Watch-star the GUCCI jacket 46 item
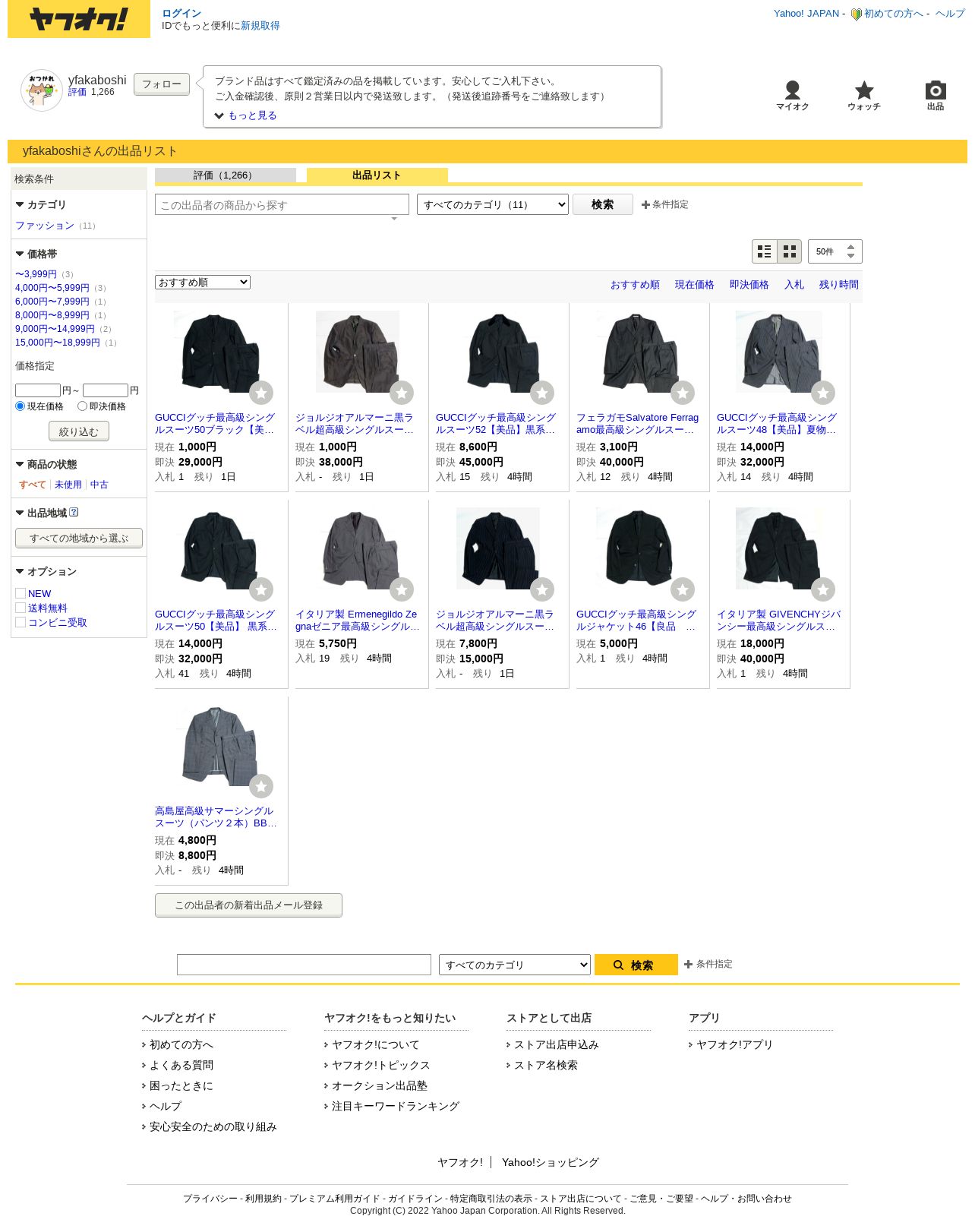 point(683,589)
